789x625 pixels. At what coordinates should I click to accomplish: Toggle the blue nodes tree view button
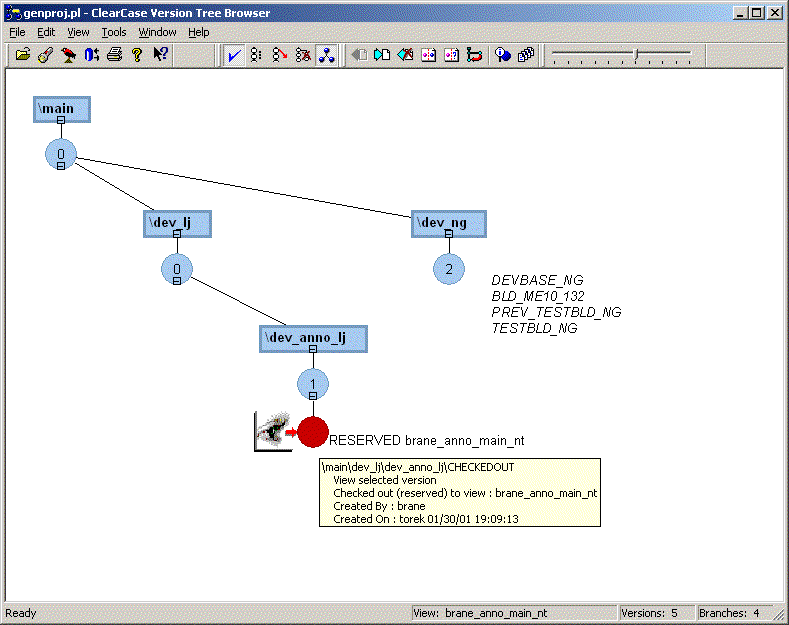click(326, 55)
